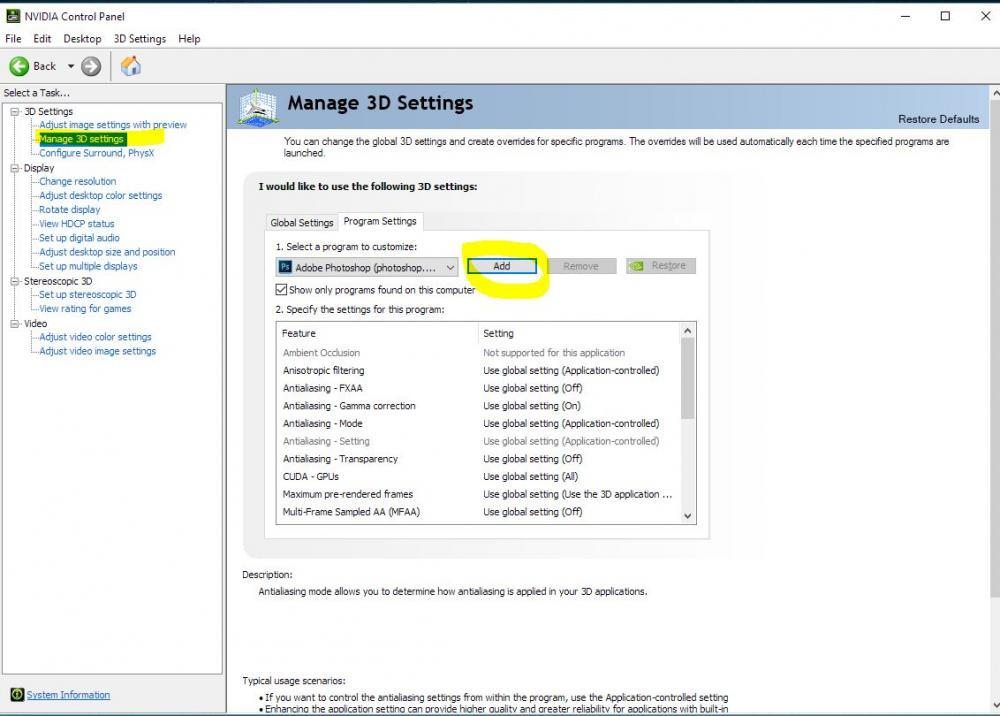Select Multi-Frame Sampled AA (MFAA) row
The image size is (1000, 716).
(x=478, y=512)
